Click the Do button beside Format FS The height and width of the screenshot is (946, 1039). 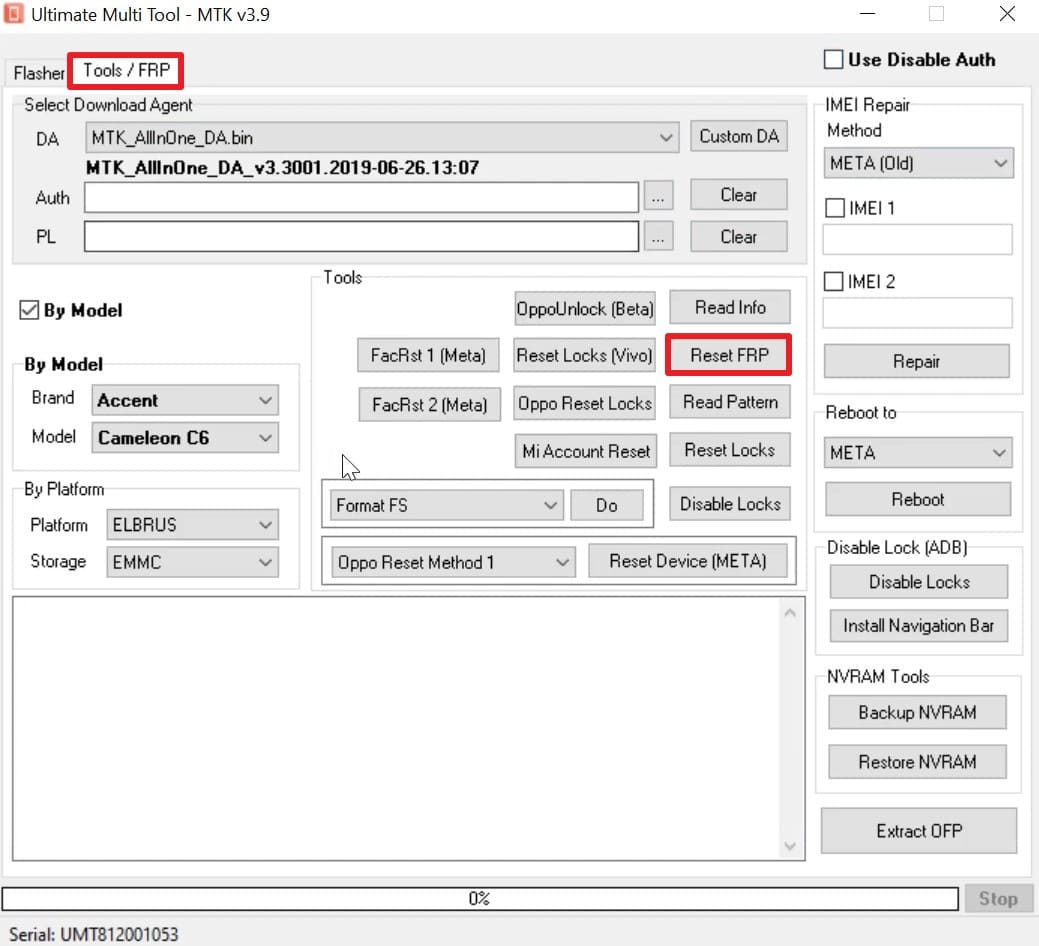coord(606,505)
